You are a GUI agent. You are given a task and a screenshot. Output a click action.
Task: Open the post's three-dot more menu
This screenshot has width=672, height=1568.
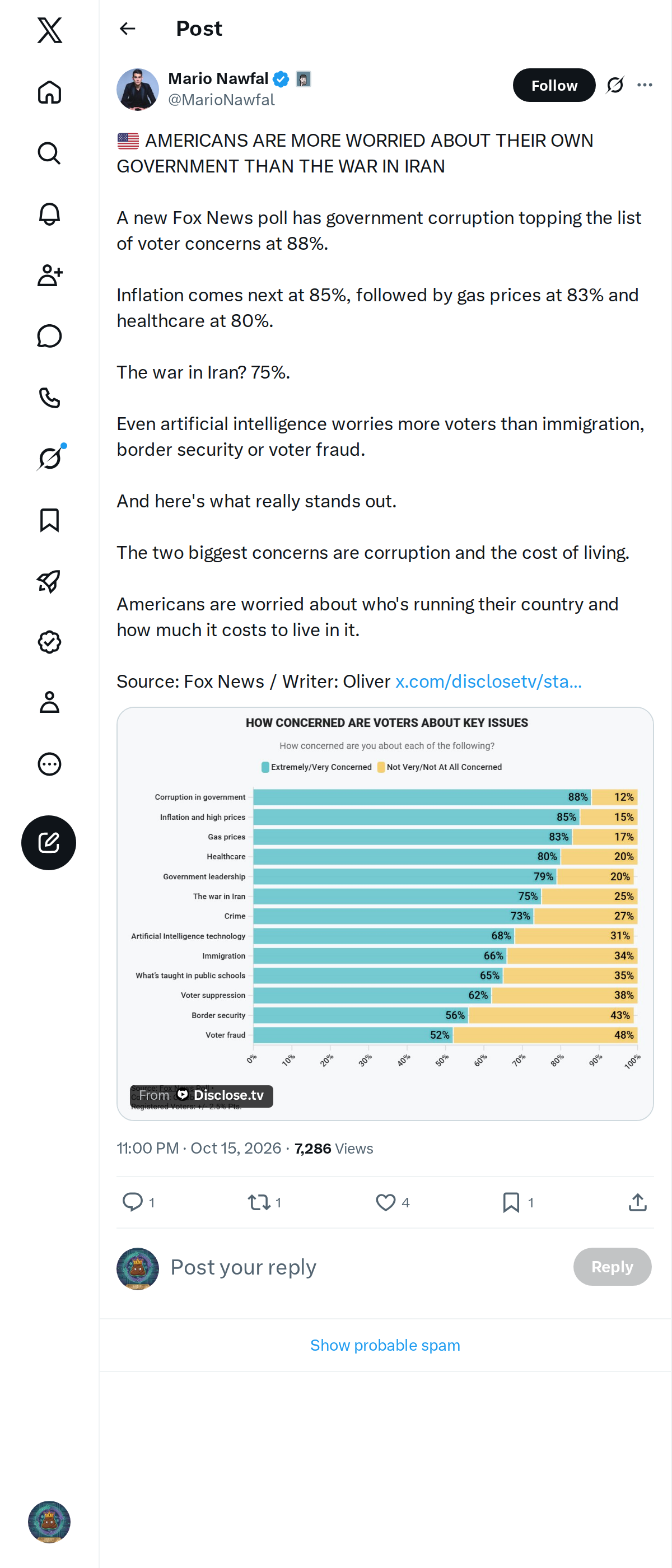tap(645, 85)
